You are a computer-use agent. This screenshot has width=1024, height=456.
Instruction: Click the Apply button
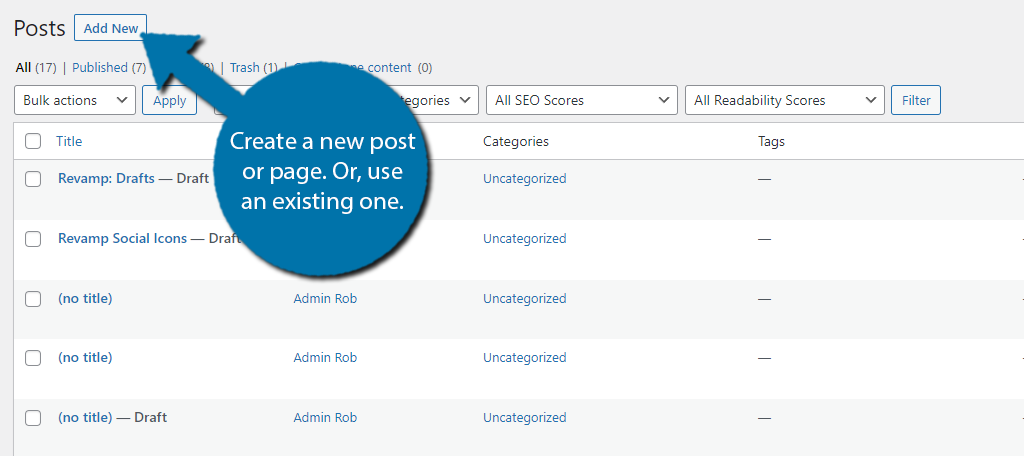coord(169,100)
